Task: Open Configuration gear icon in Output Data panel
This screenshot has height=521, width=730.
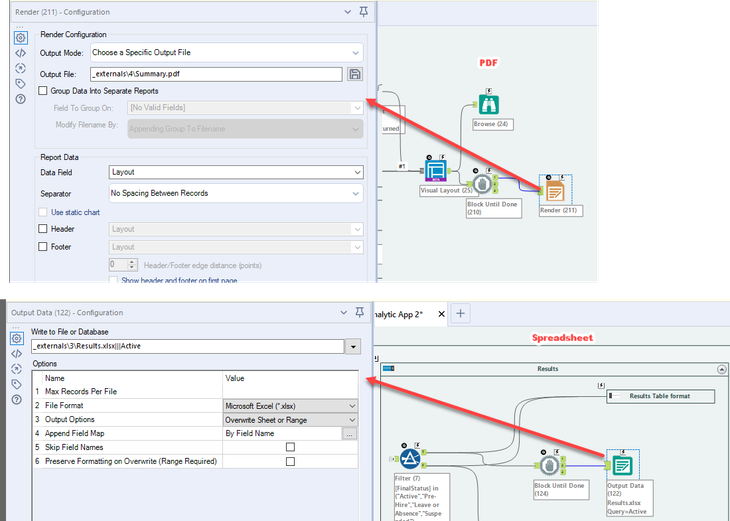Action: point(17,338)
